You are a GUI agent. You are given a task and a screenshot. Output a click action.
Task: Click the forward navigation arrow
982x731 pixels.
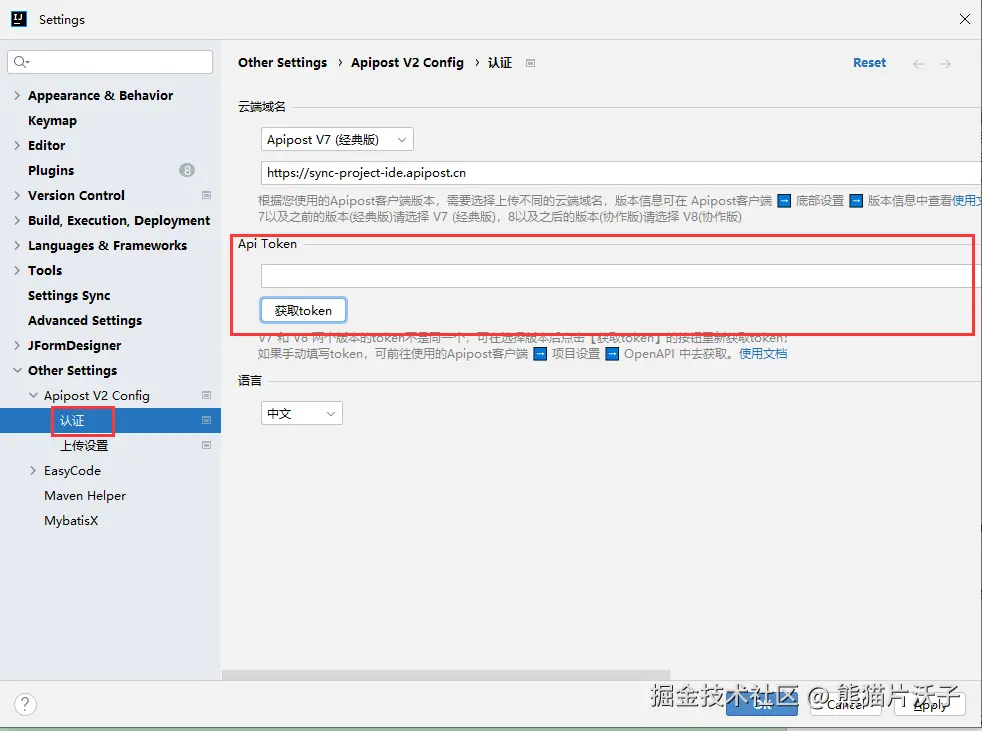pos(945,64)
